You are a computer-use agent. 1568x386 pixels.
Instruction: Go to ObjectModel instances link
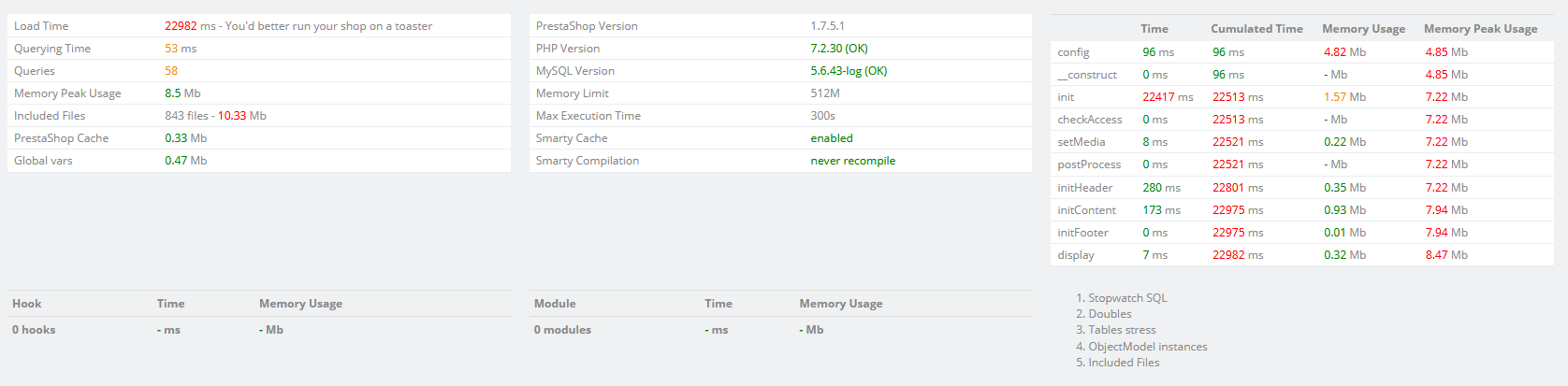pyautogui.click(x=1147, y=347)
